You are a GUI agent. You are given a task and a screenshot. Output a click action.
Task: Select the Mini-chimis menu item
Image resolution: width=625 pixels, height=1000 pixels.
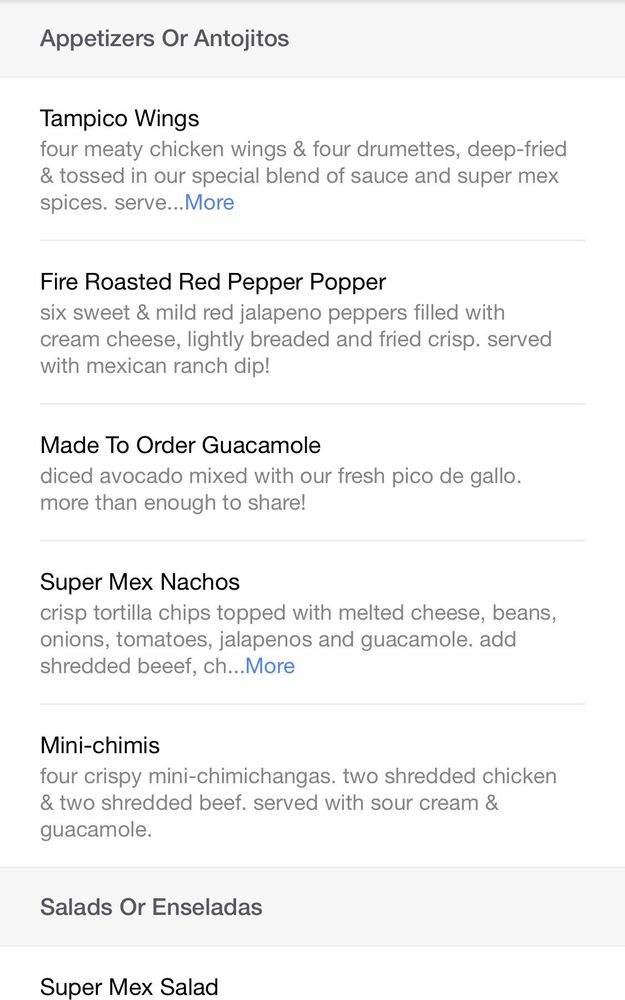pos(100,745)
